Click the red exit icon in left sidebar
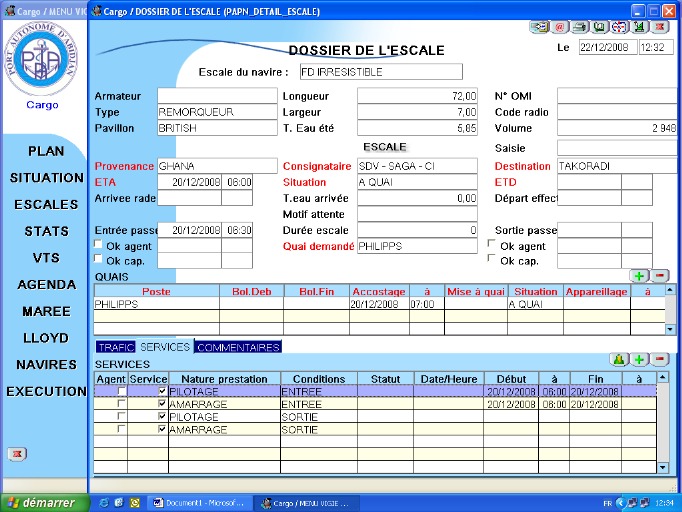This screenshot has height=512, width=682. 17,454
